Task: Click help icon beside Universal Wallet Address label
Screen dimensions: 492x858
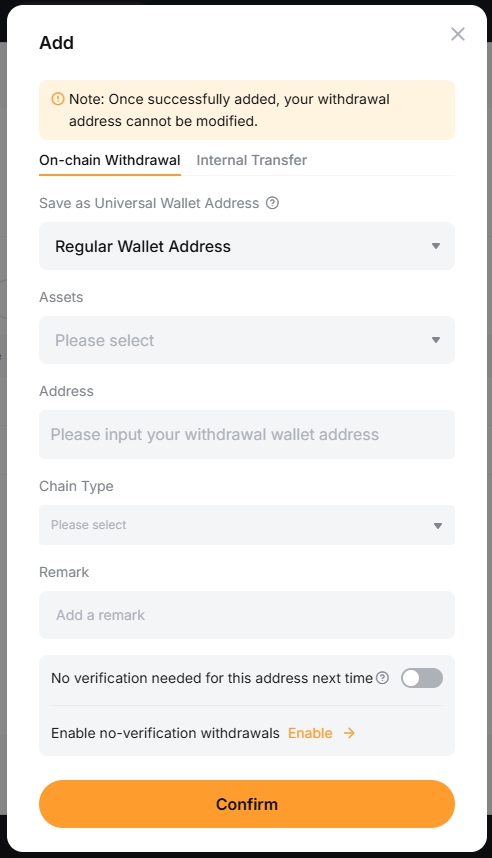Action: (x=272, y=203)
